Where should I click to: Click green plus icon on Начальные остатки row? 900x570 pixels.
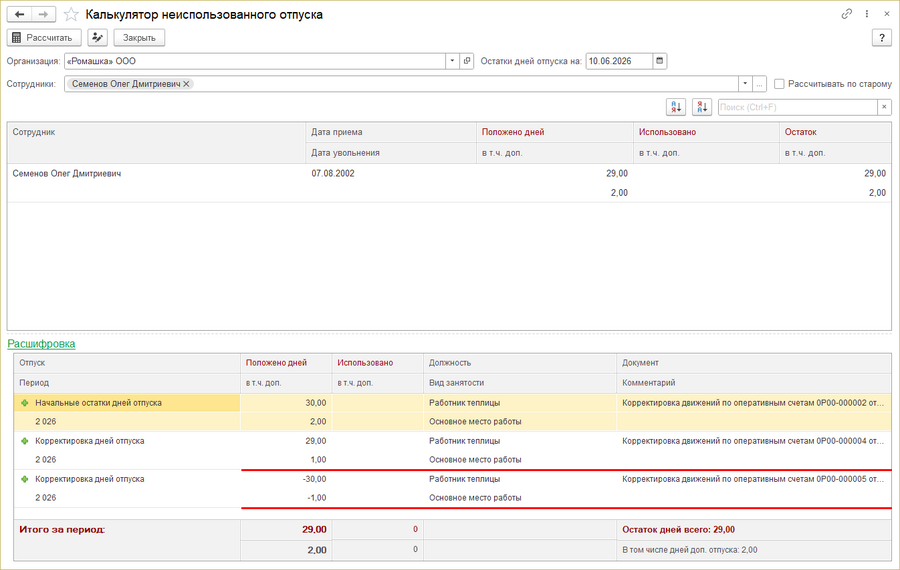point(25,403)
